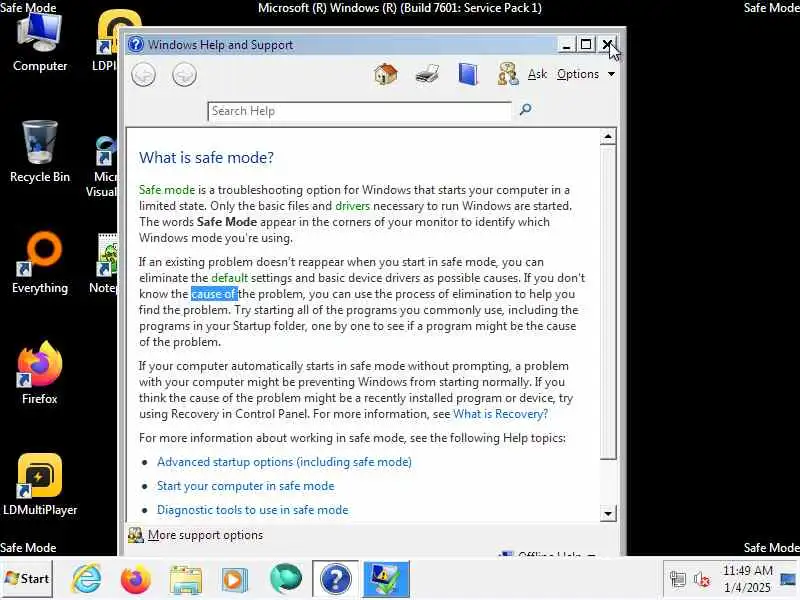Go forward in Help navigation
Screen dimensions: 800x600
[x=184, y=75]
